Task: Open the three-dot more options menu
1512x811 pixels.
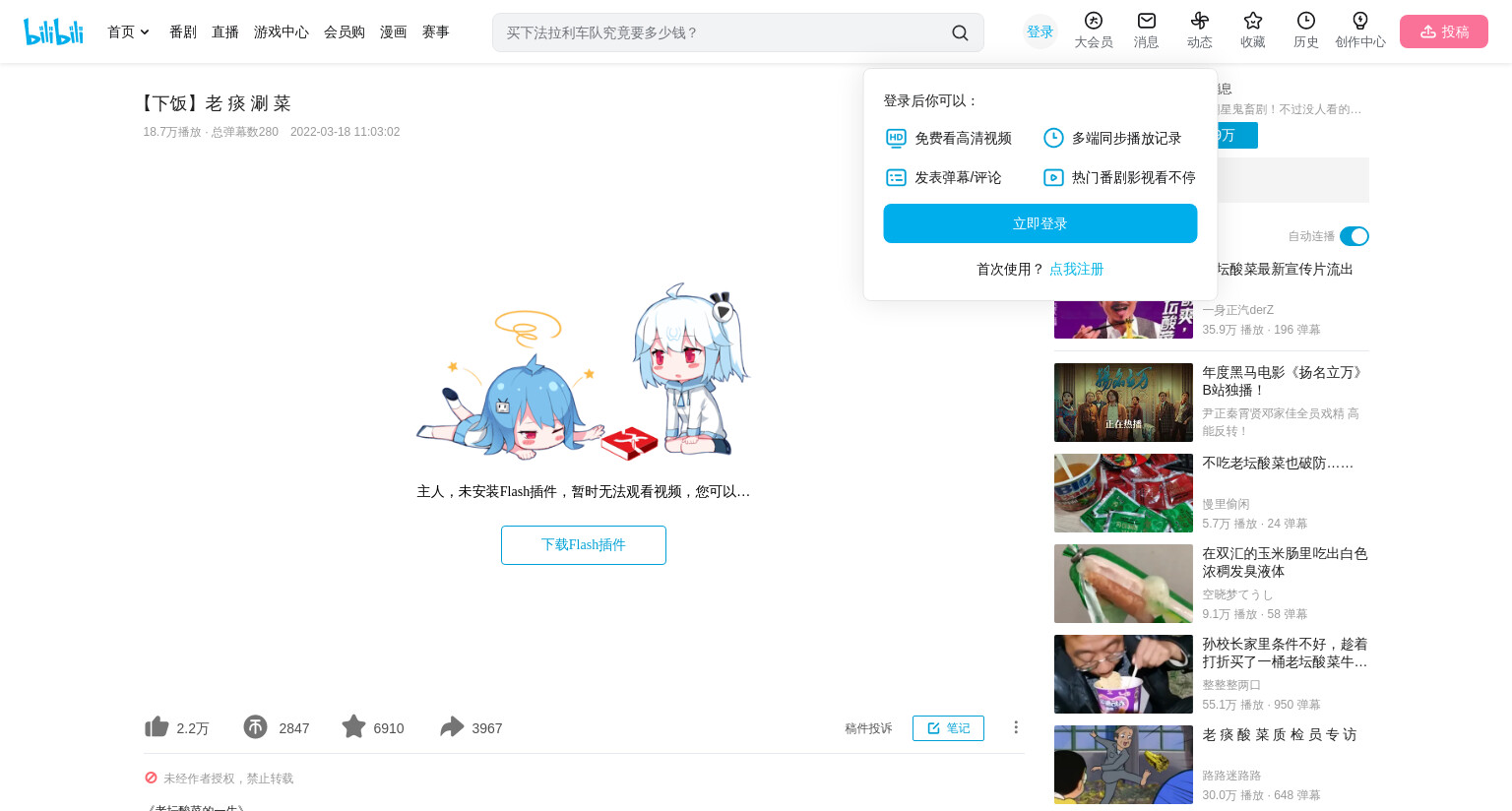Action: 1016,727
